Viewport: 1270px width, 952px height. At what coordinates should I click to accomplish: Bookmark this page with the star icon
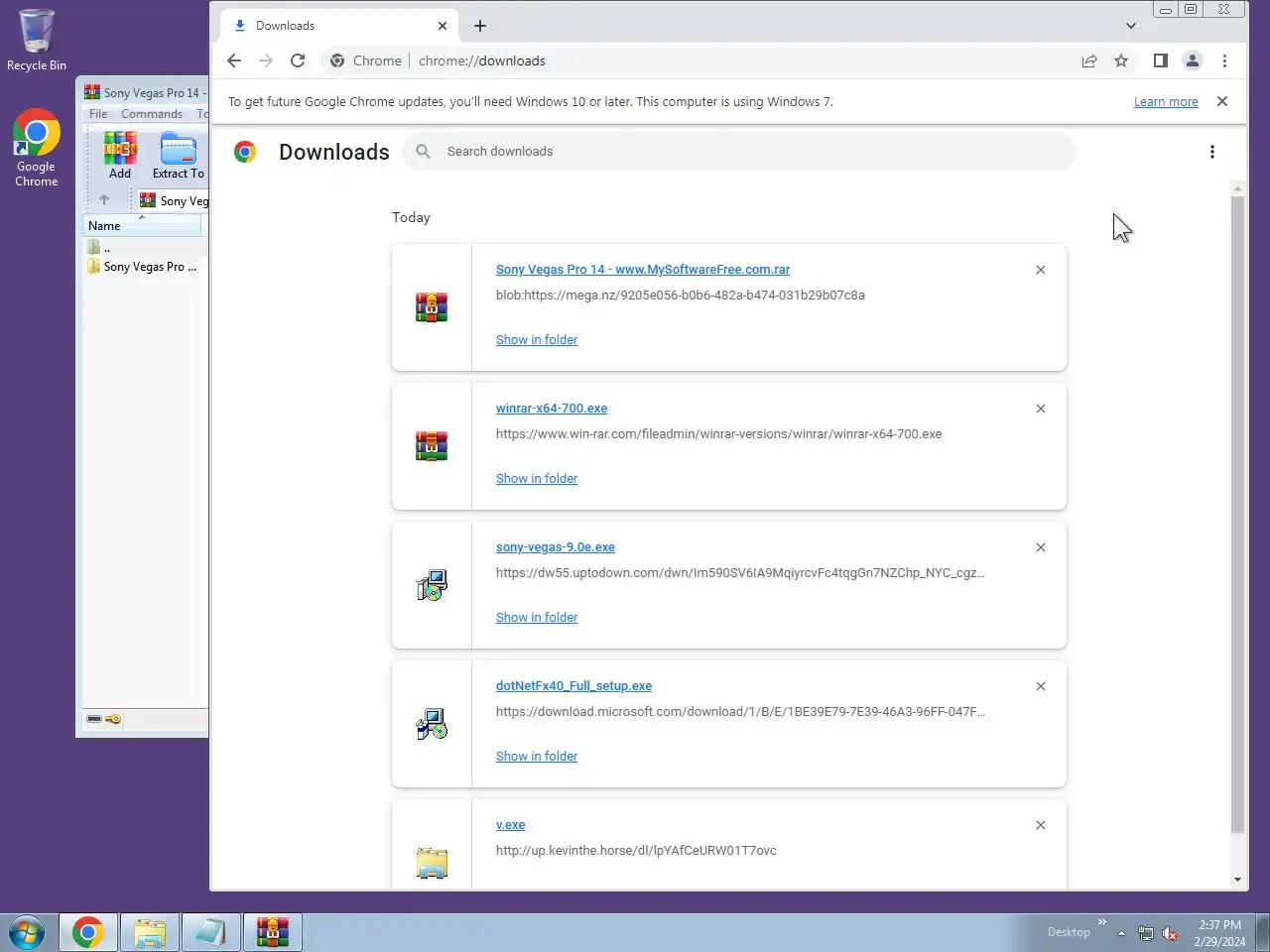(x=1121, y=60)
